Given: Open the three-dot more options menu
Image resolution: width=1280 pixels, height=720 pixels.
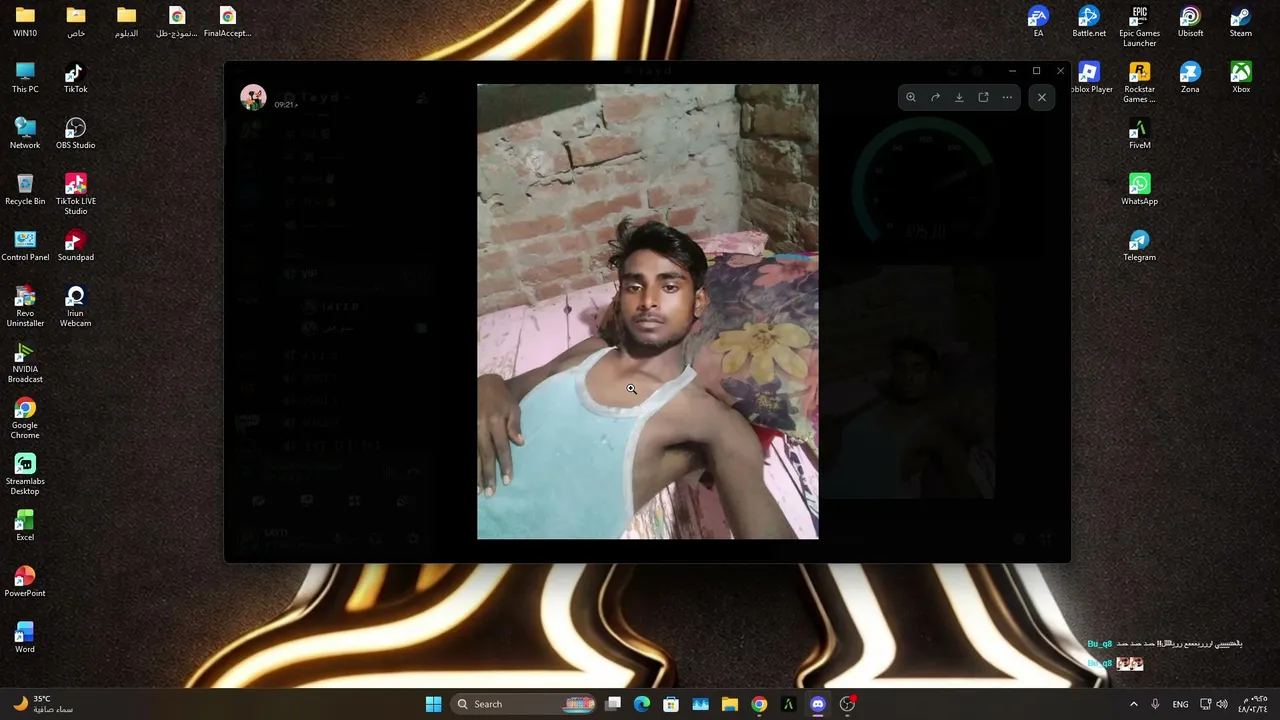Looking at the screenshot, I should point(1007,97).
